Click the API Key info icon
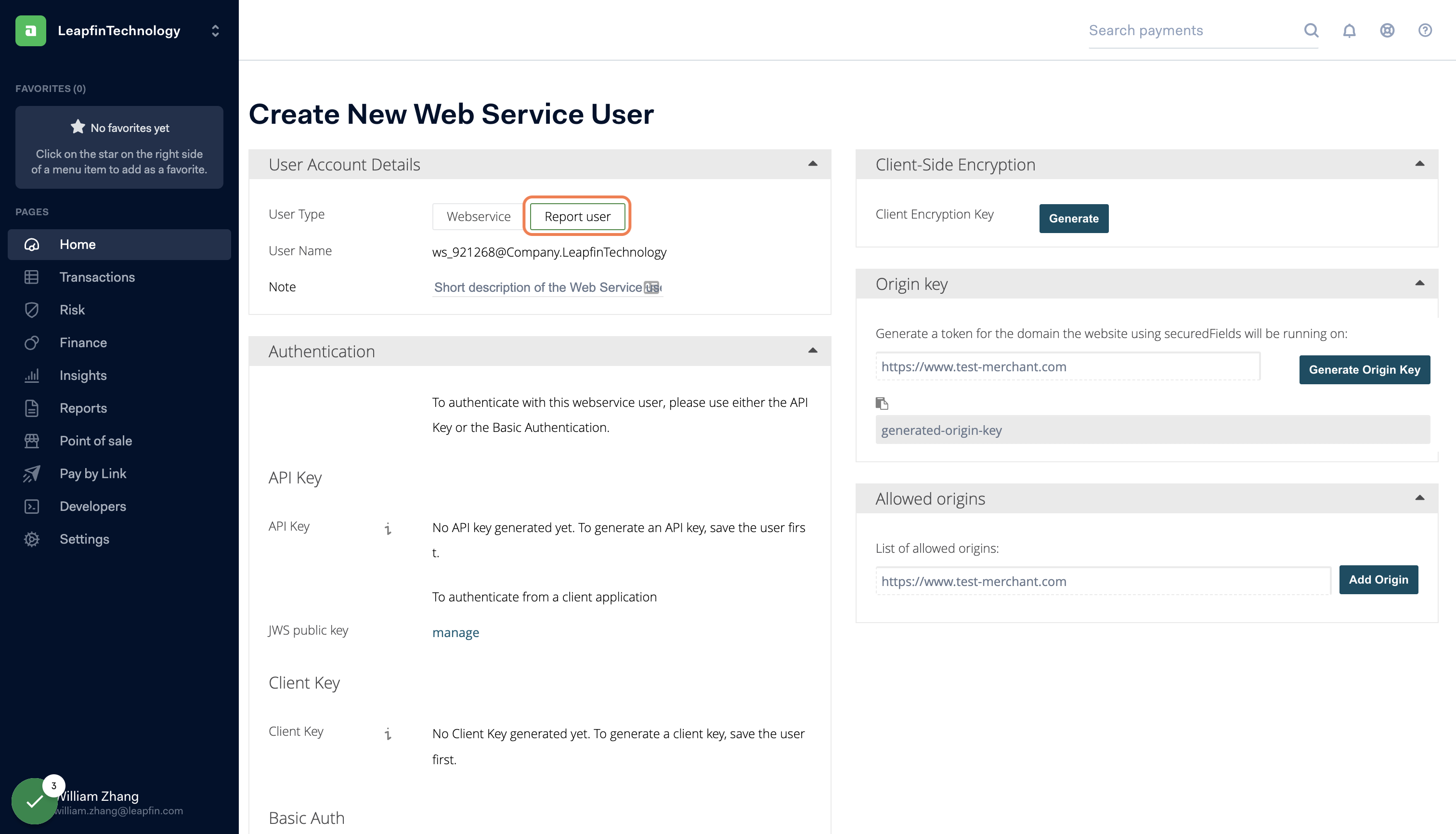 tap(388, 528)
